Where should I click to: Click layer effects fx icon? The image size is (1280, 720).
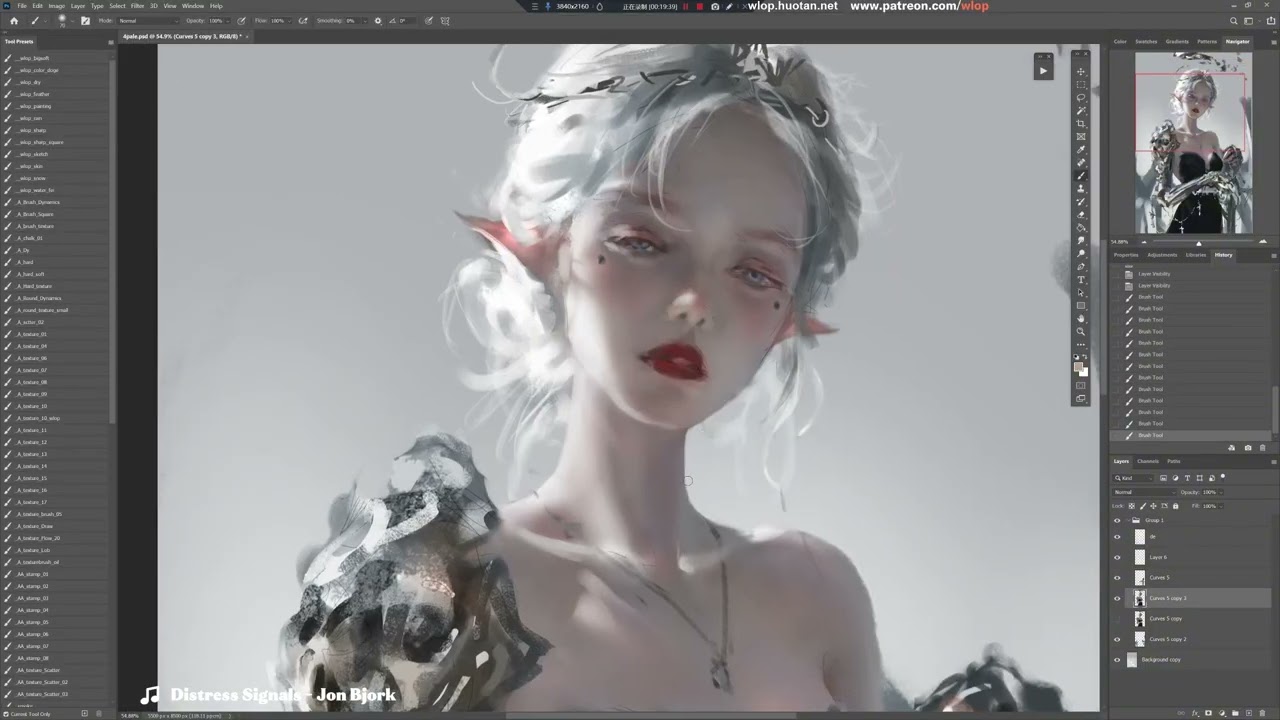(1195, 713)
